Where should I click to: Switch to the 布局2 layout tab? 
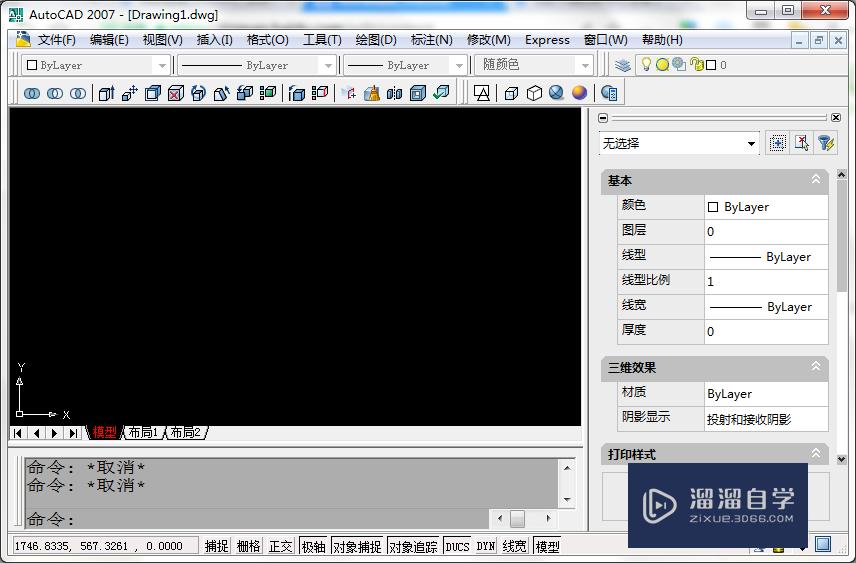tap(186, 432)
